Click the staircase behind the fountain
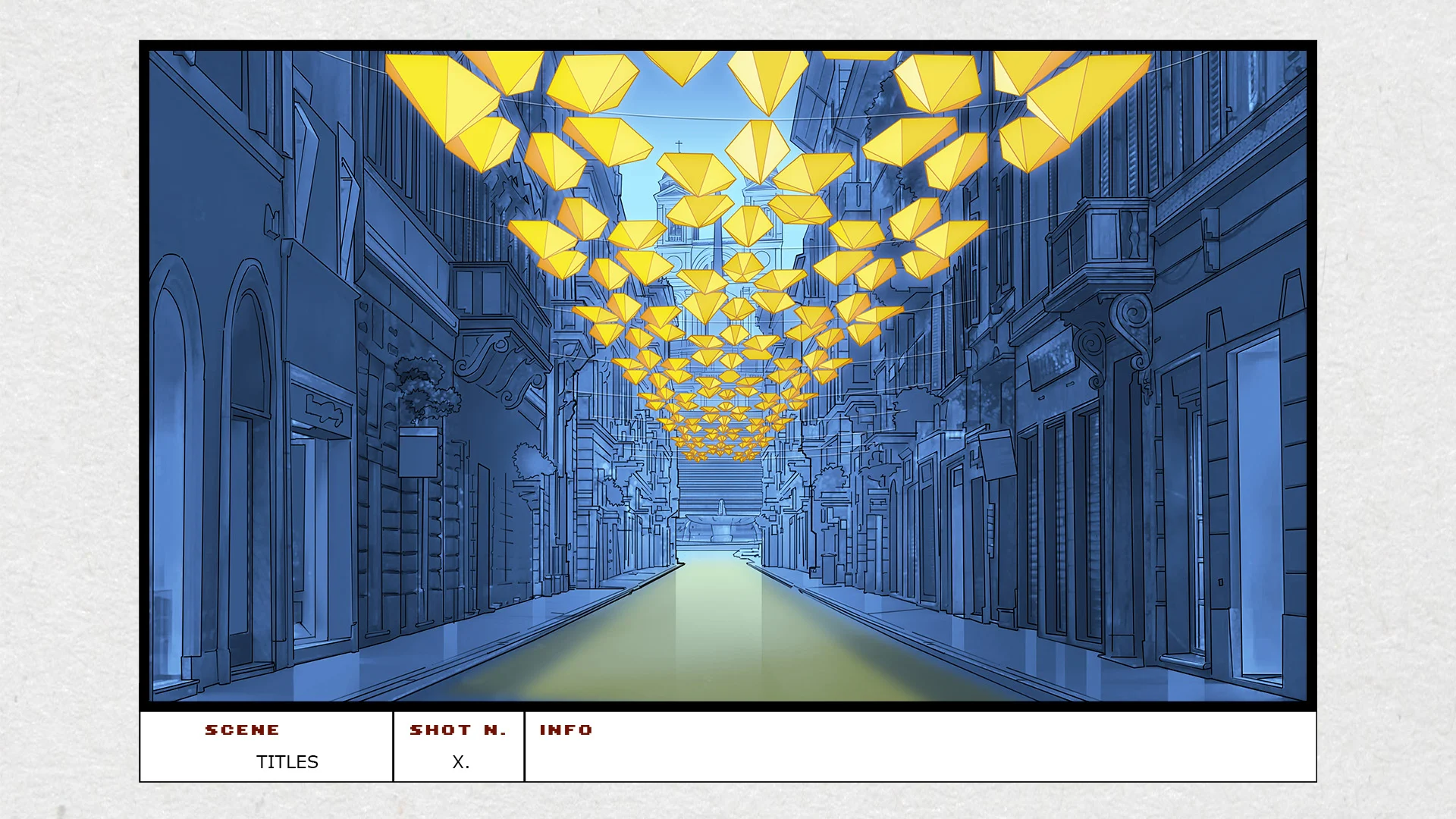Image resolution: width=1456 pixels, height=819 pixels. [719, 479]
